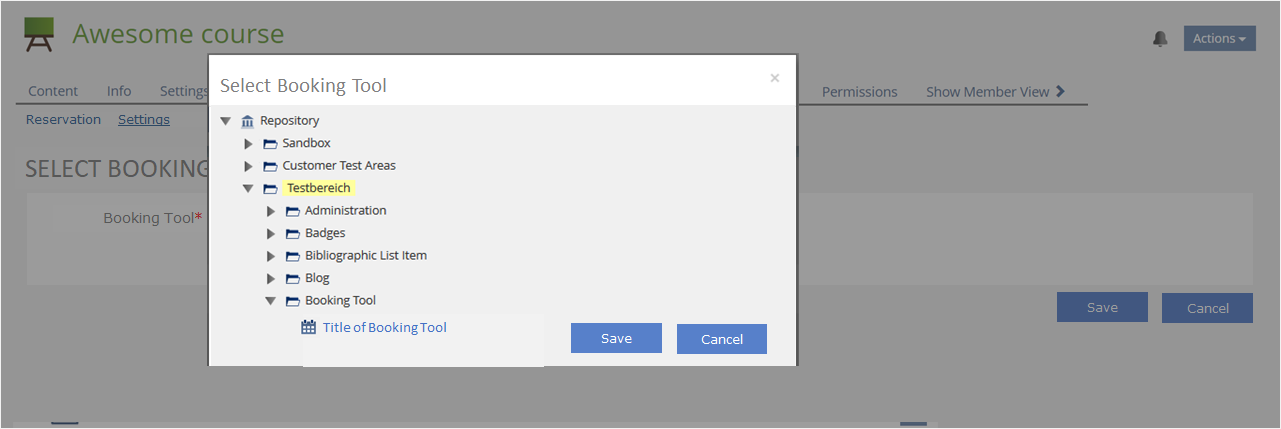Click the Badges folder icon

click(293, 233)
